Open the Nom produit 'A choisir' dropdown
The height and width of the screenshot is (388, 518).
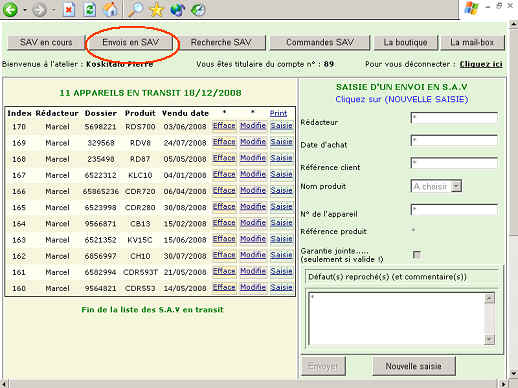click(436, 186)
